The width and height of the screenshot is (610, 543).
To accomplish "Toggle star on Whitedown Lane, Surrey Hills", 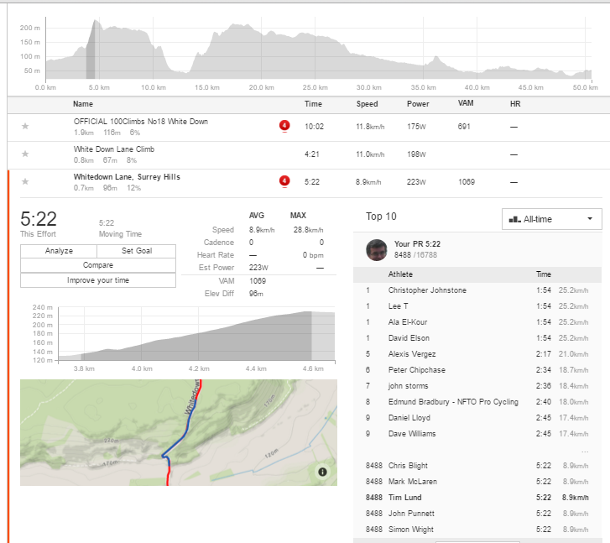I will pos(25,181).
